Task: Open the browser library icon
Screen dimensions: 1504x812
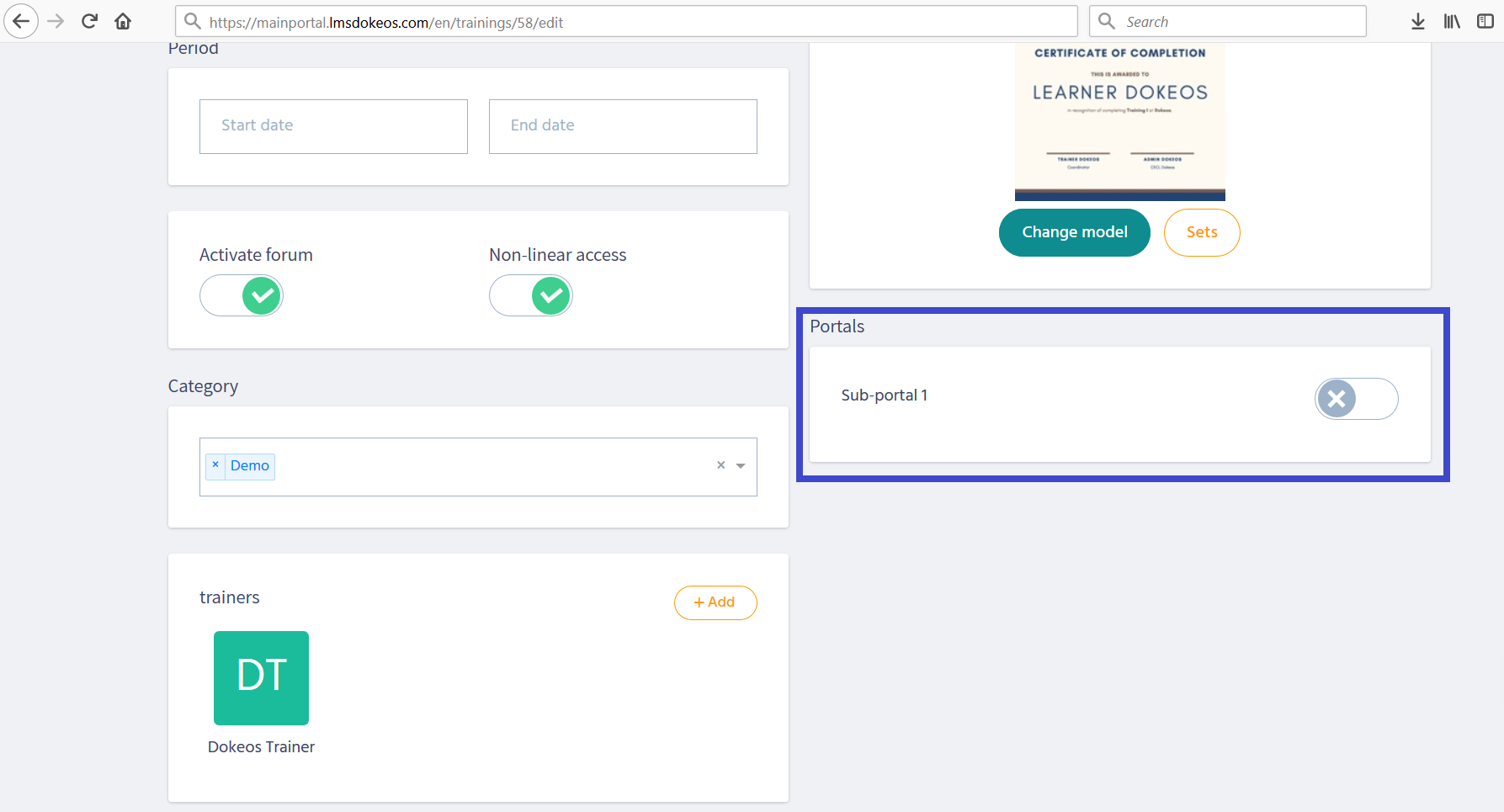Action: click(1452, 22)
